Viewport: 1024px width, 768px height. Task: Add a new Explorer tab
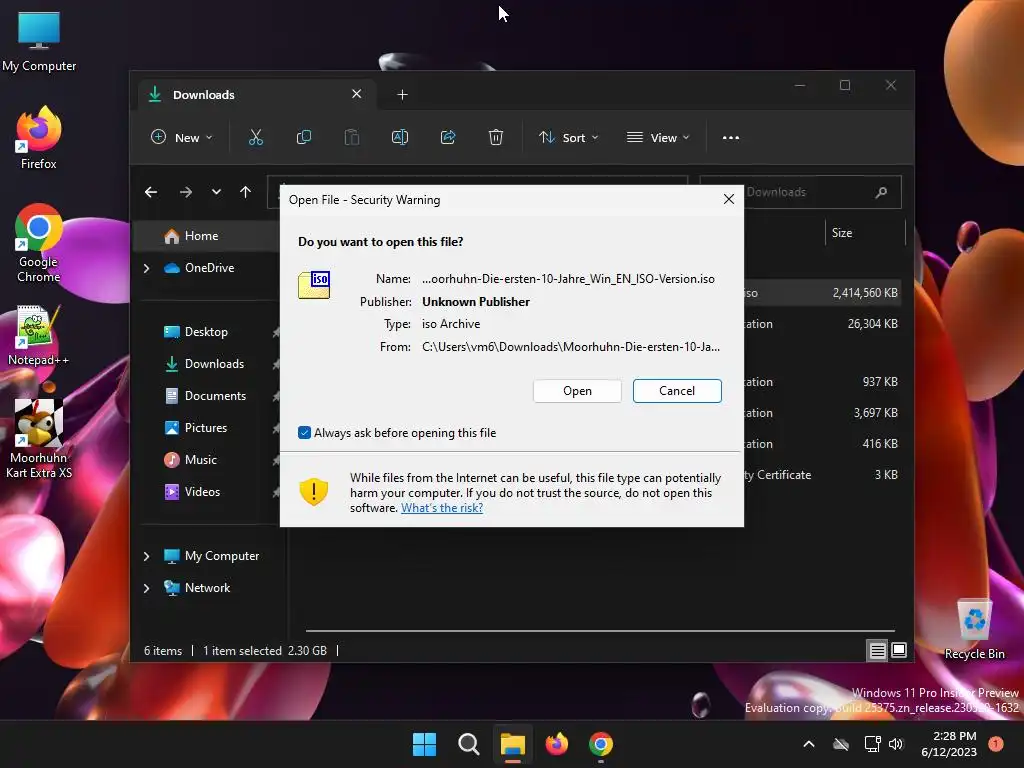(x=402, y=95)
